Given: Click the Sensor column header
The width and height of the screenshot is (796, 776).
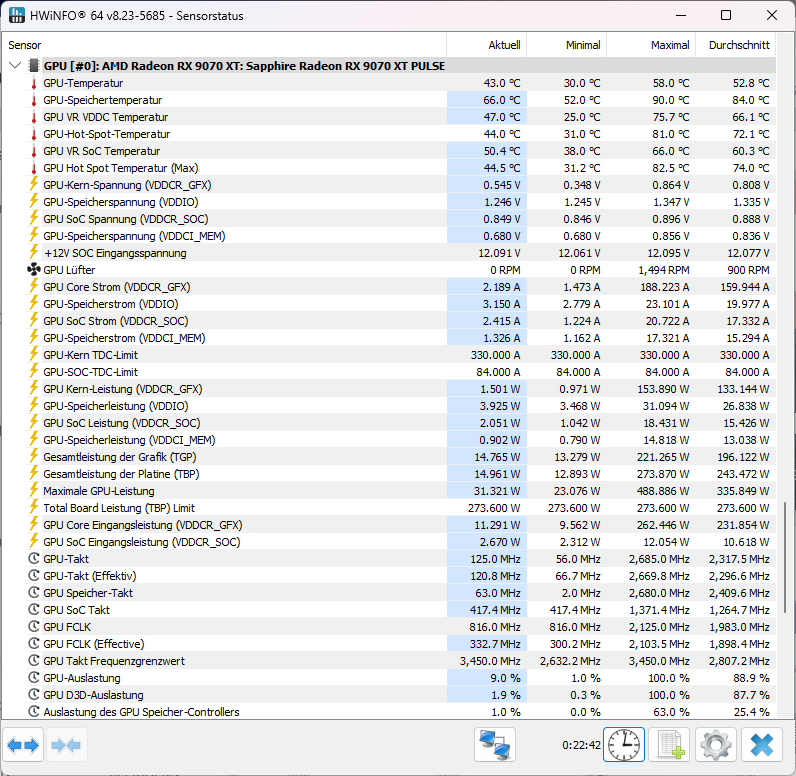Looking at the screenshot, I should pyautogui.click(x=224, y=45).
